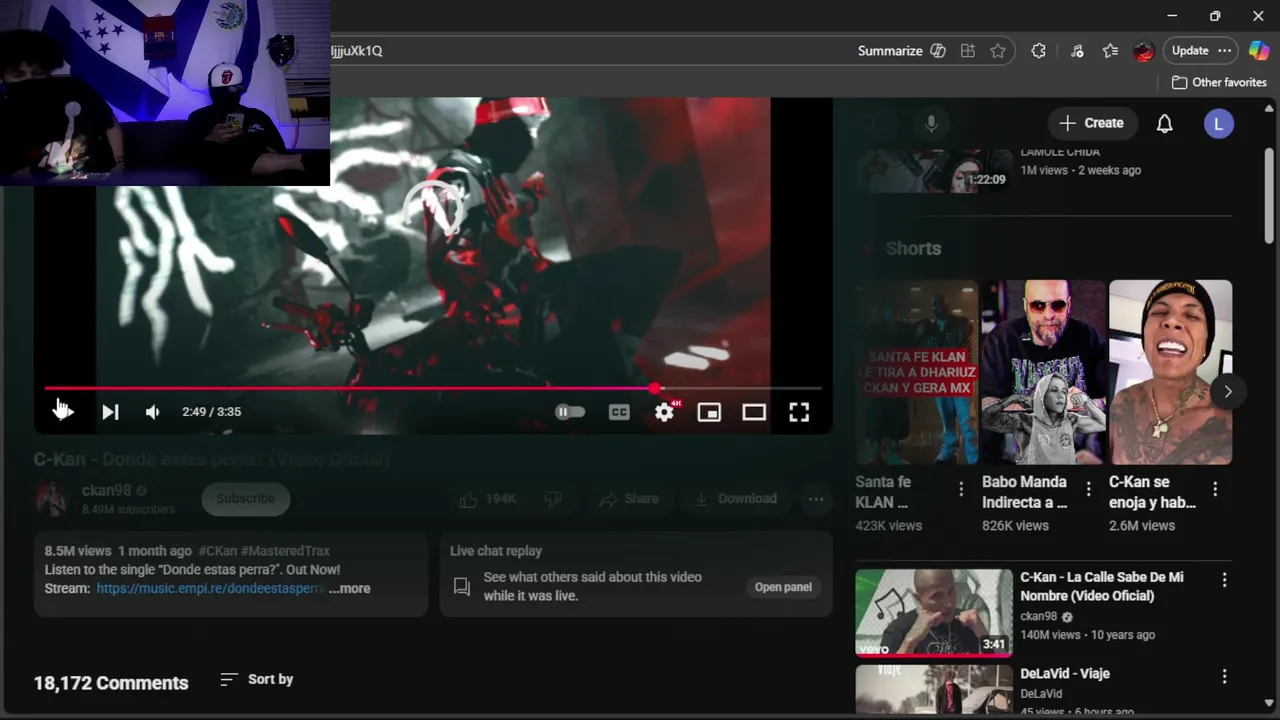Image resolution: width=1280 pixels, height=720 pixels.
Task: Open options for Babo Manda short
Action: point(1088,489)
